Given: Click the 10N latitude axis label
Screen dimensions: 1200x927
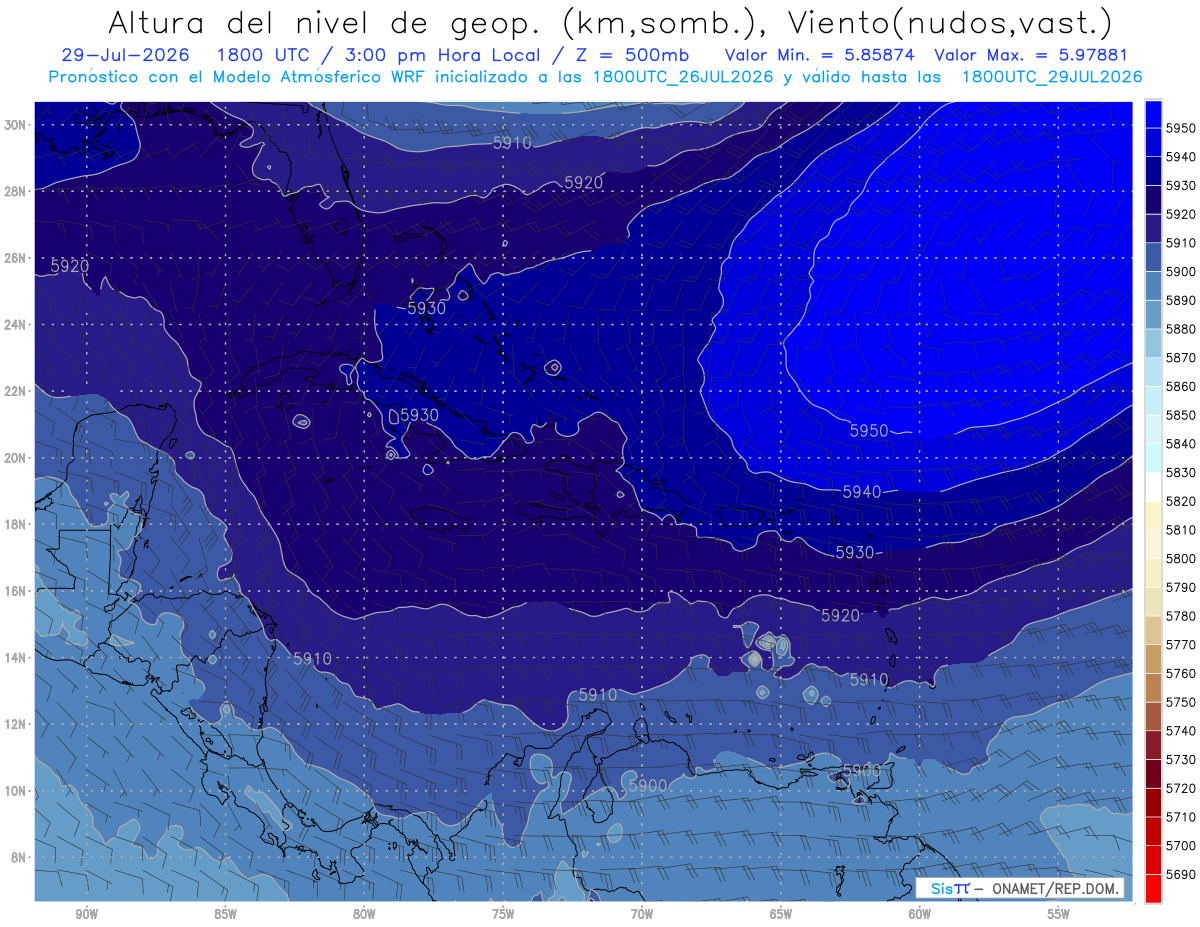Looking at the screenshot, I should tap(15, 791).
